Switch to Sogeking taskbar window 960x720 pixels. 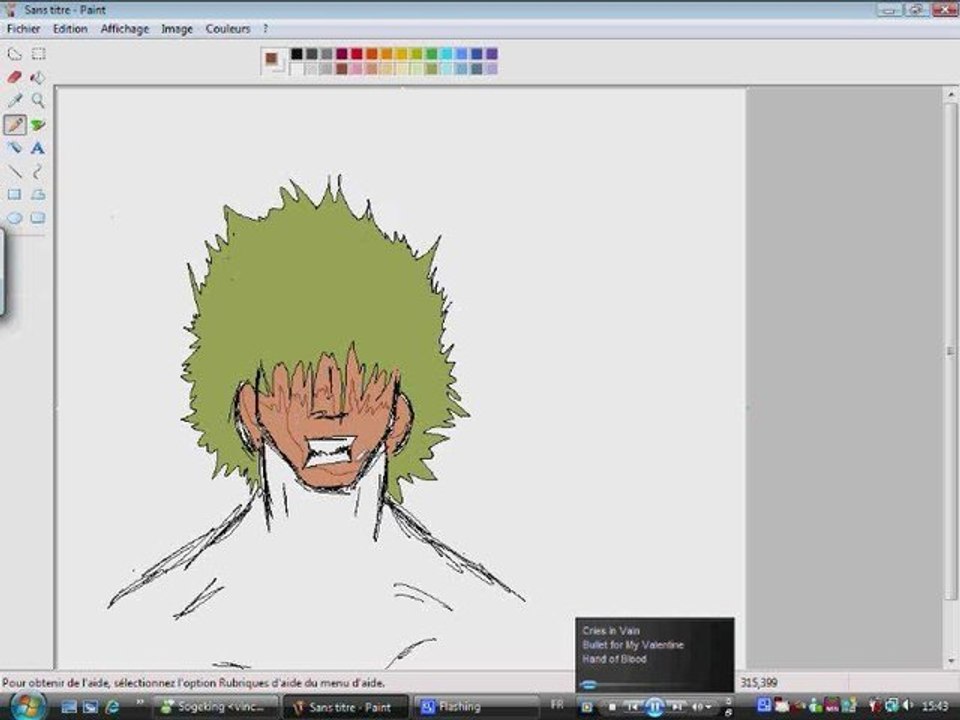[x=216, y=707]
